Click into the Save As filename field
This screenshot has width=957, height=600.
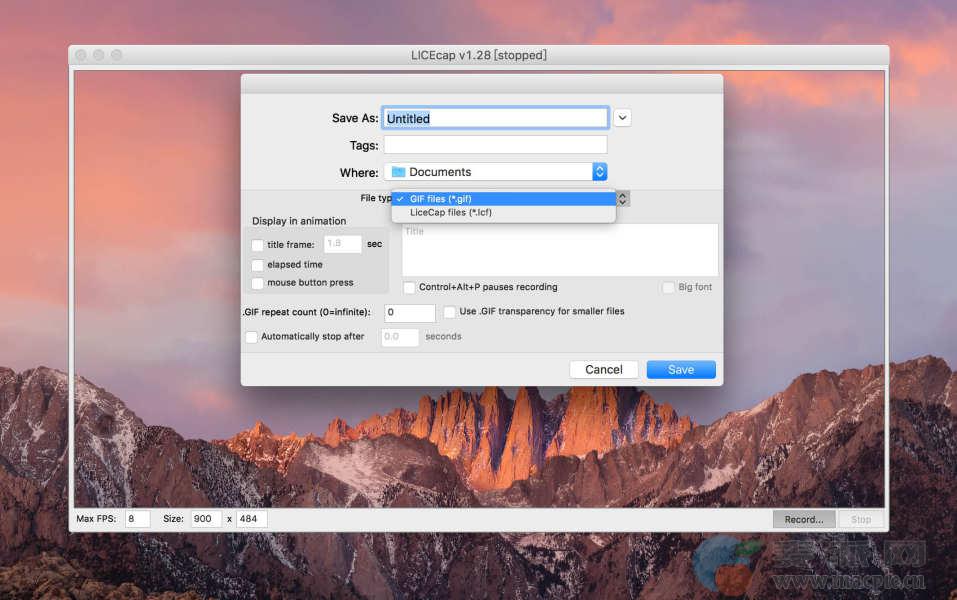[x=495, y=118]
